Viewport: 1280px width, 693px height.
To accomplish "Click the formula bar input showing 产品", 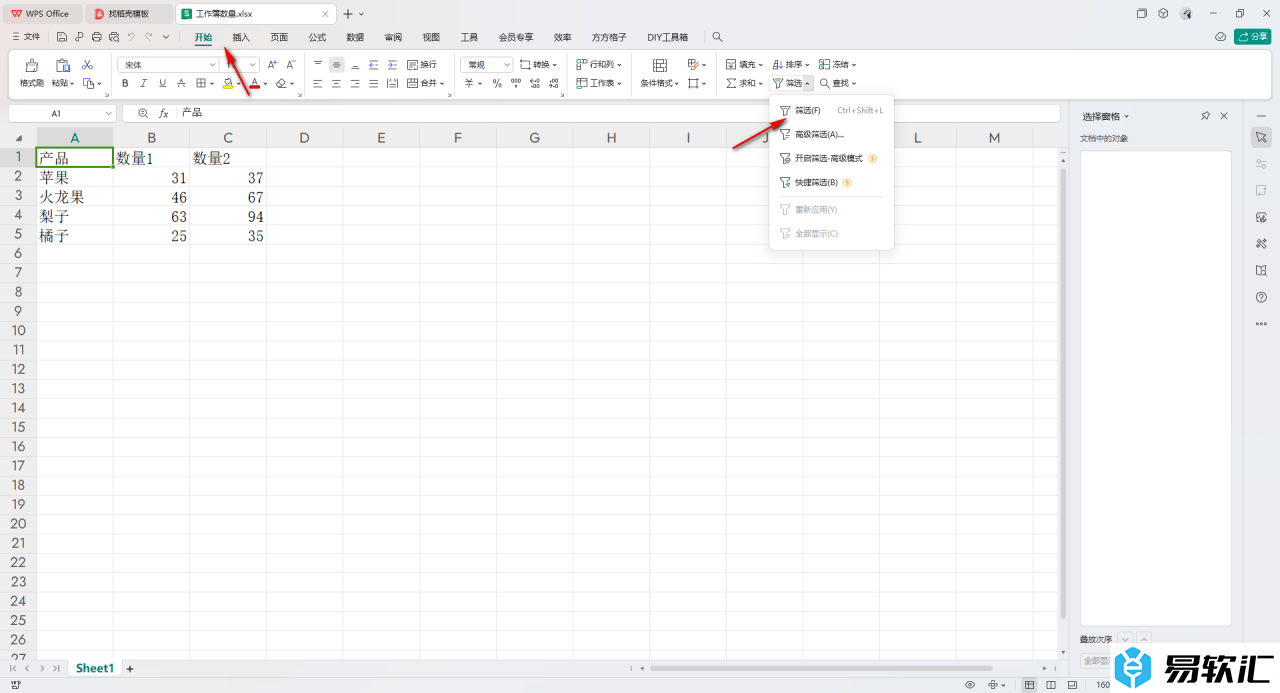I will 618,113.
